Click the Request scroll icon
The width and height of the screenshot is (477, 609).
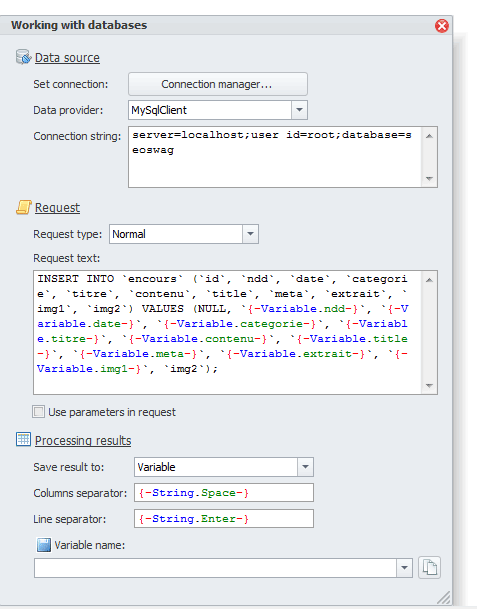23,207
